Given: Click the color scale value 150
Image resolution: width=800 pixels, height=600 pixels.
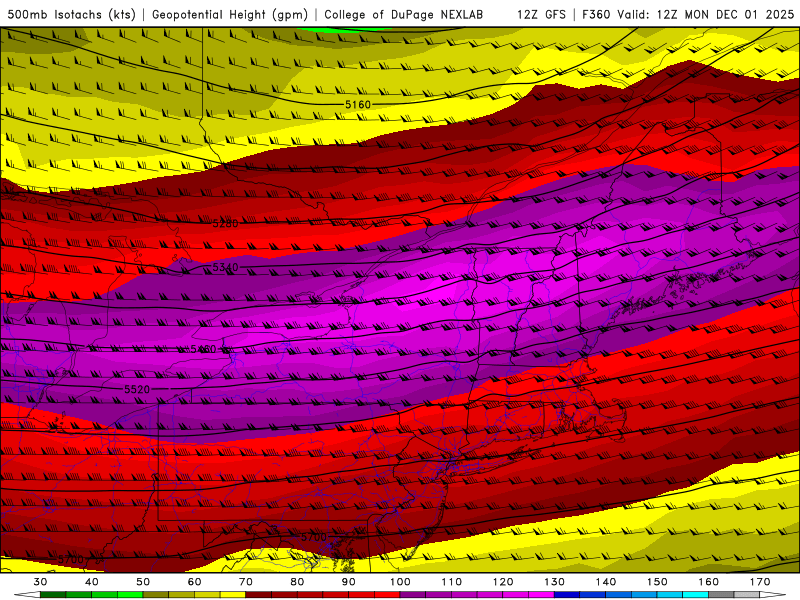Looking at the screenshot, I should (657, 582).
